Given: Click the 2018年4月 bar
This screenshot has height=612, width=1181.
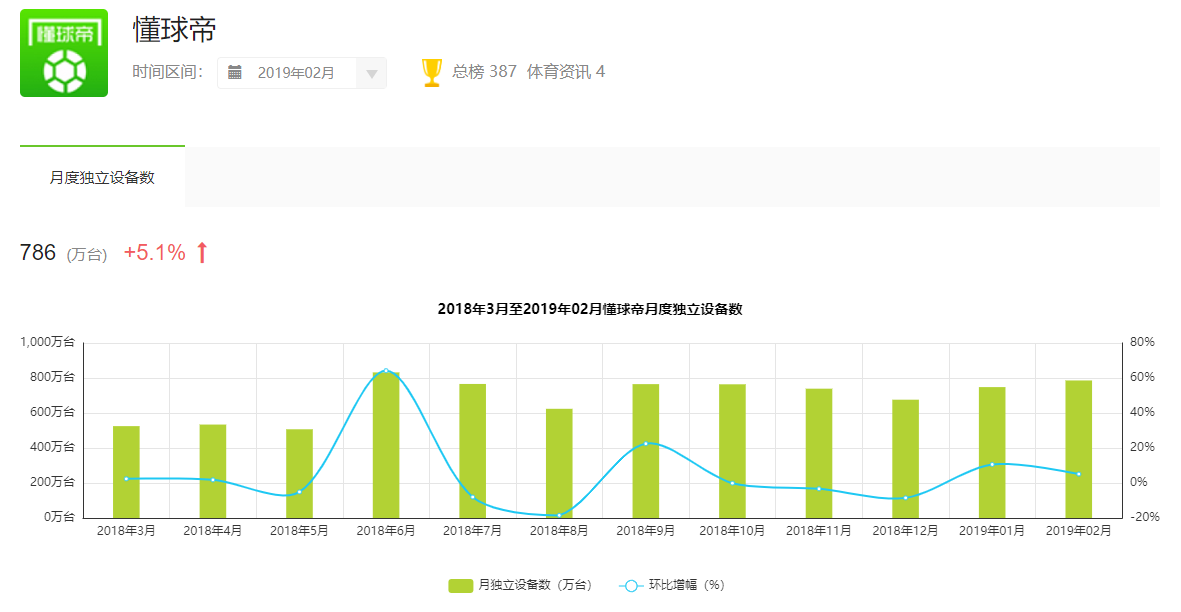Looking at the screenshot, I should 212,471.
